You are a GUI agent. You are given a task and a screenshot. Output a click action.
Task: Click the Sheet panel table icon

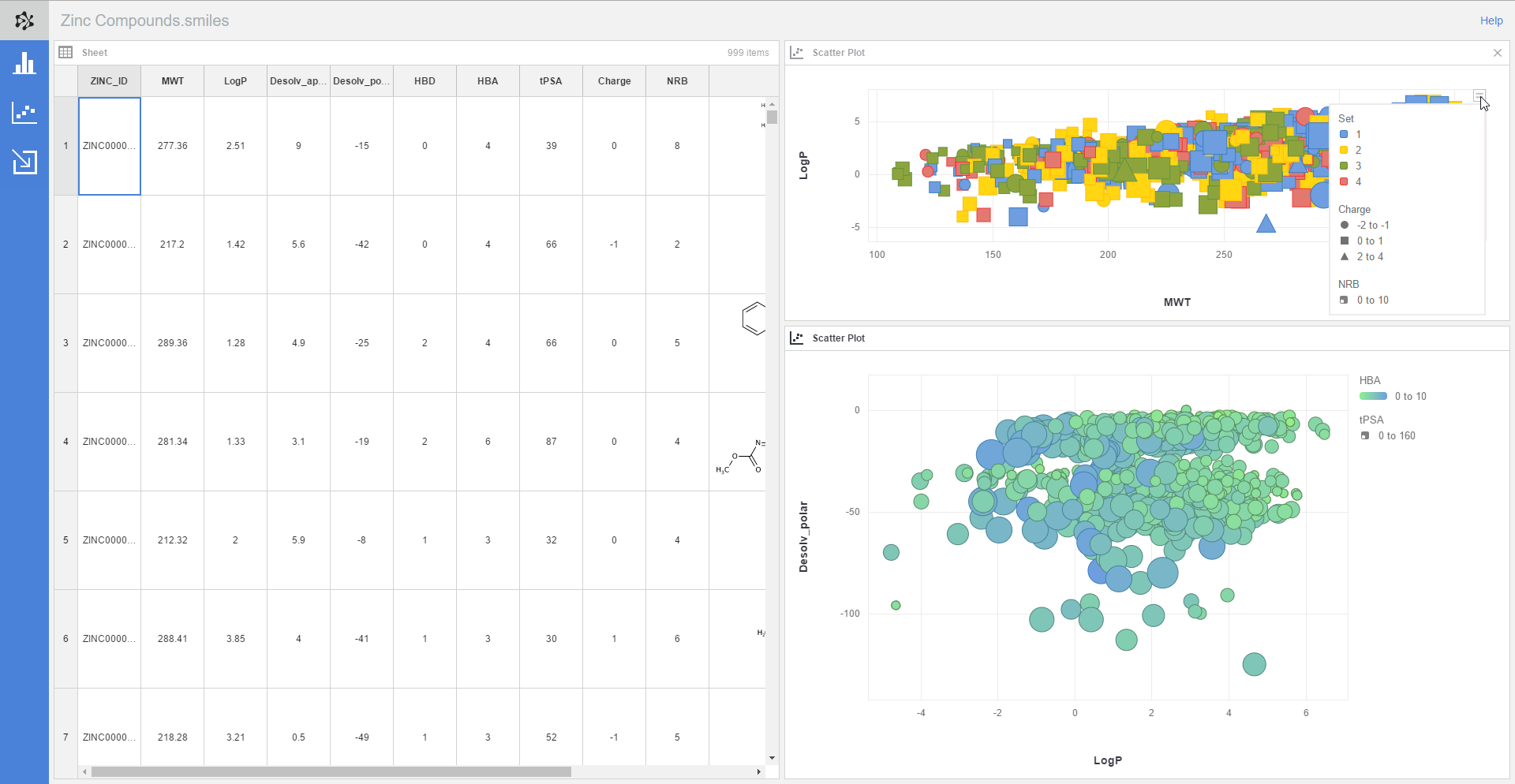(66, 53)
